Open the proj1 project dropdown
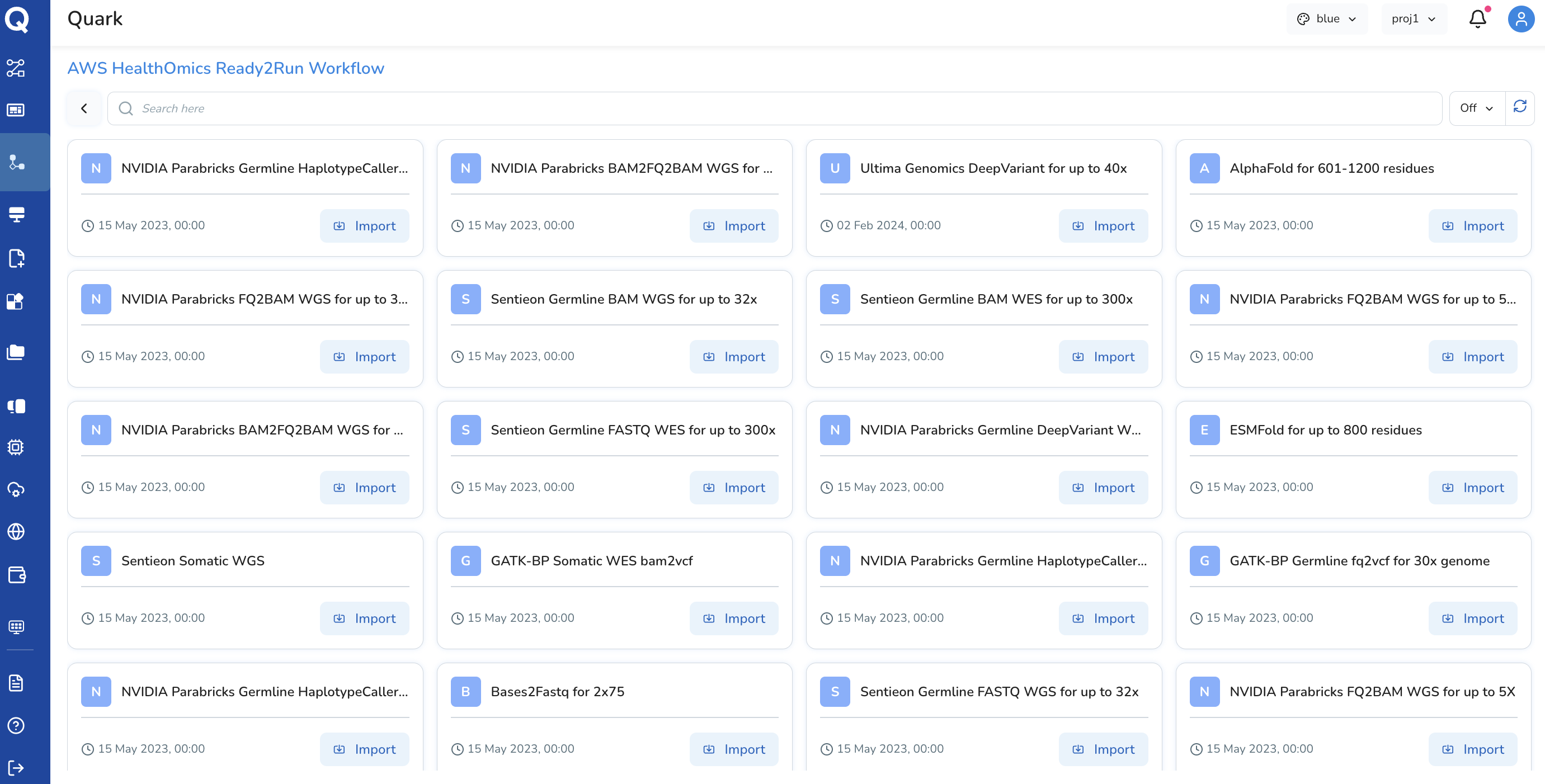This screenshot has width=1545, height=784. 1414,19
